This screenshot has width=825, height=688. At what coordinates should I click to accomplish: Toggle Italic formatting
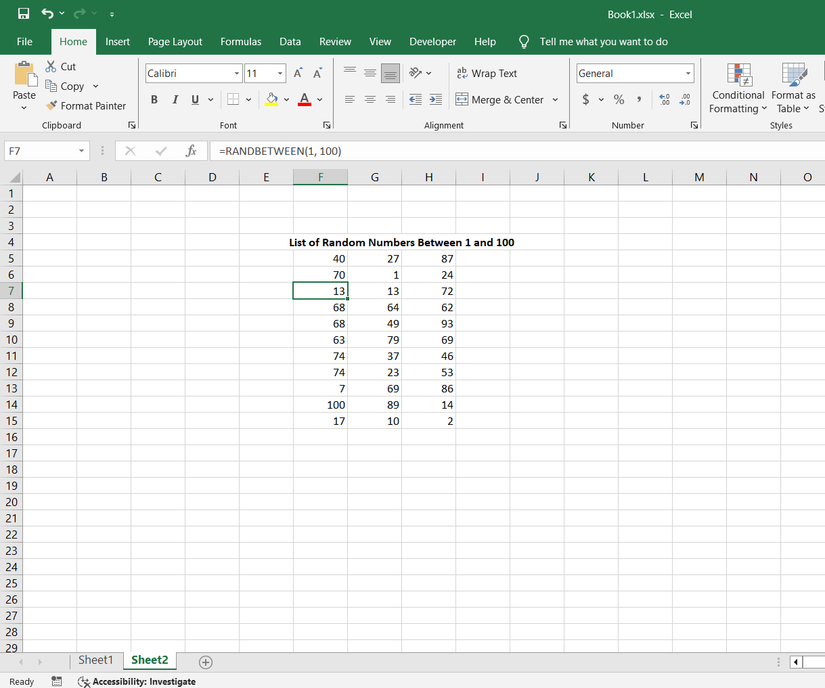click(x=175, y=99)
